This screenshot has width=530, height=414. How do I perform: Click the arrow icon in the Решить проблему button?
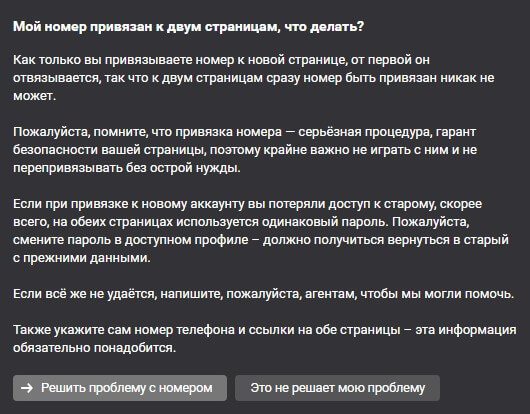pos(27,388)
